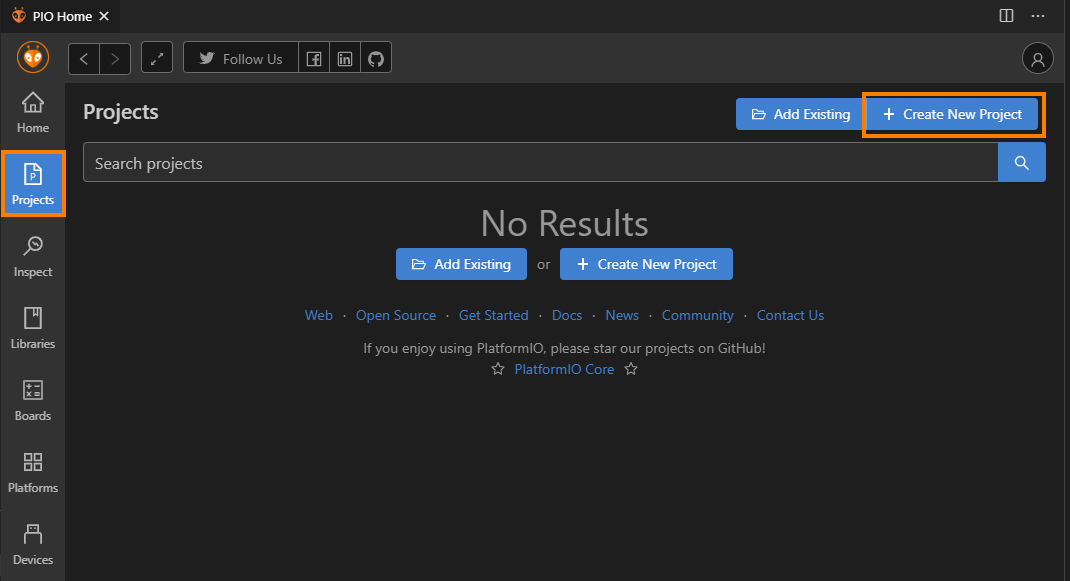Click the top Create New Project button
The width and height of the screenshot is (1070, 581).
953,114
